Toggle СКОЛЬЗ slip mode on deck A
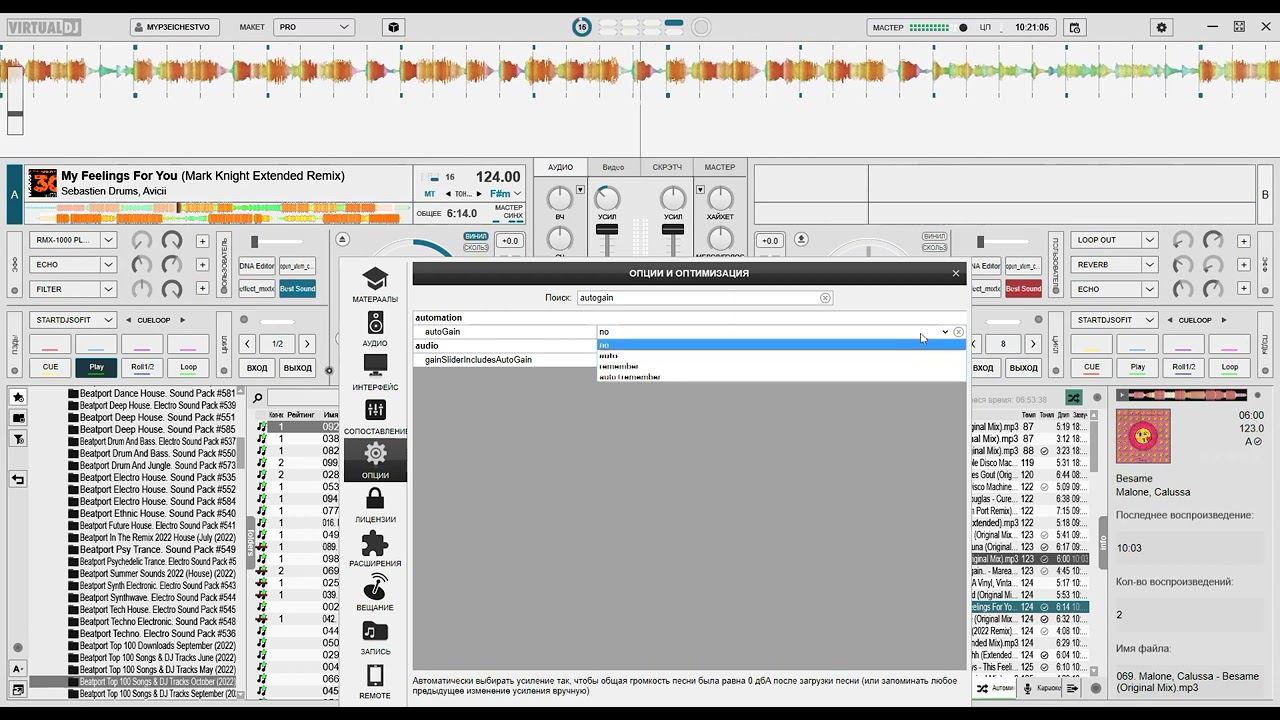This screenshot has width=1280, height=720. coord(476,248)
